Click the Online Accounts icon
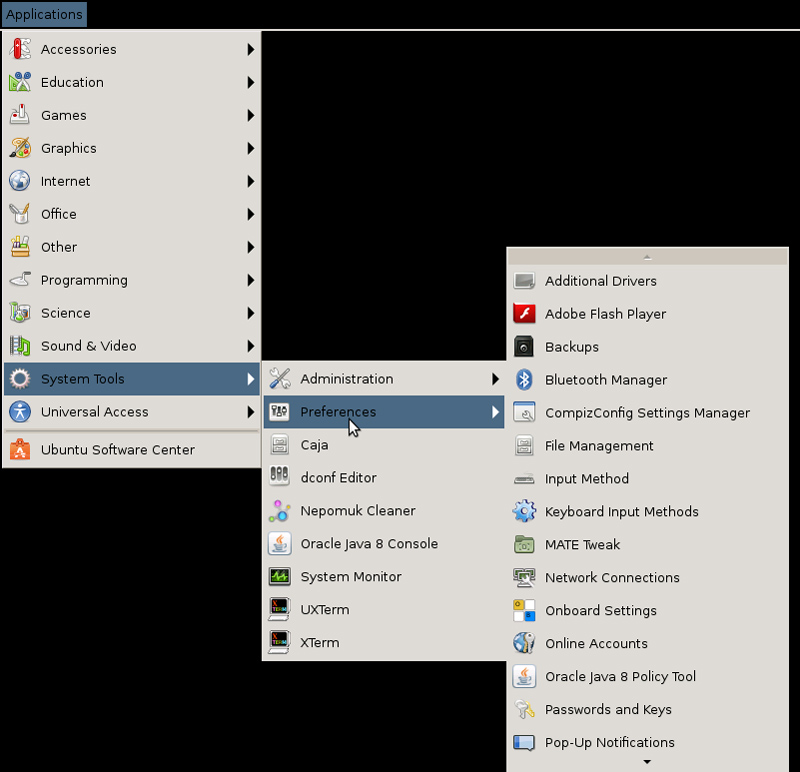The image size is (800, 772). click(x=524, y=643)
